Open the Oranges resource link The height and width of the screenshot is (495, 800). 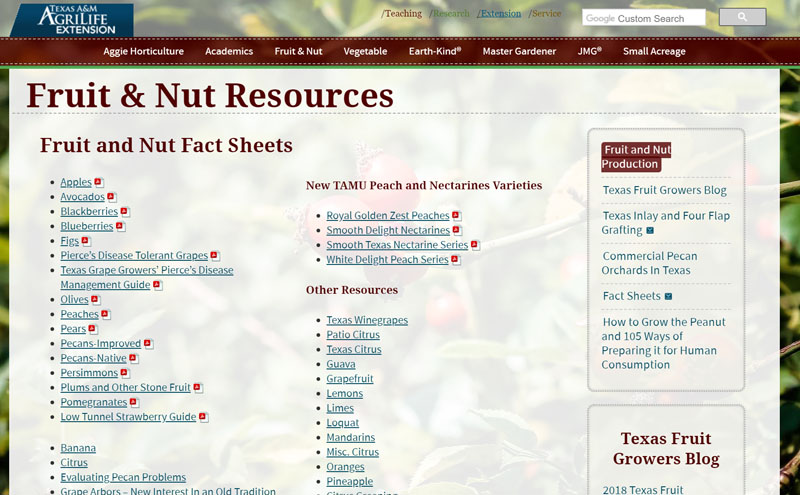click(x=345, y=467)
